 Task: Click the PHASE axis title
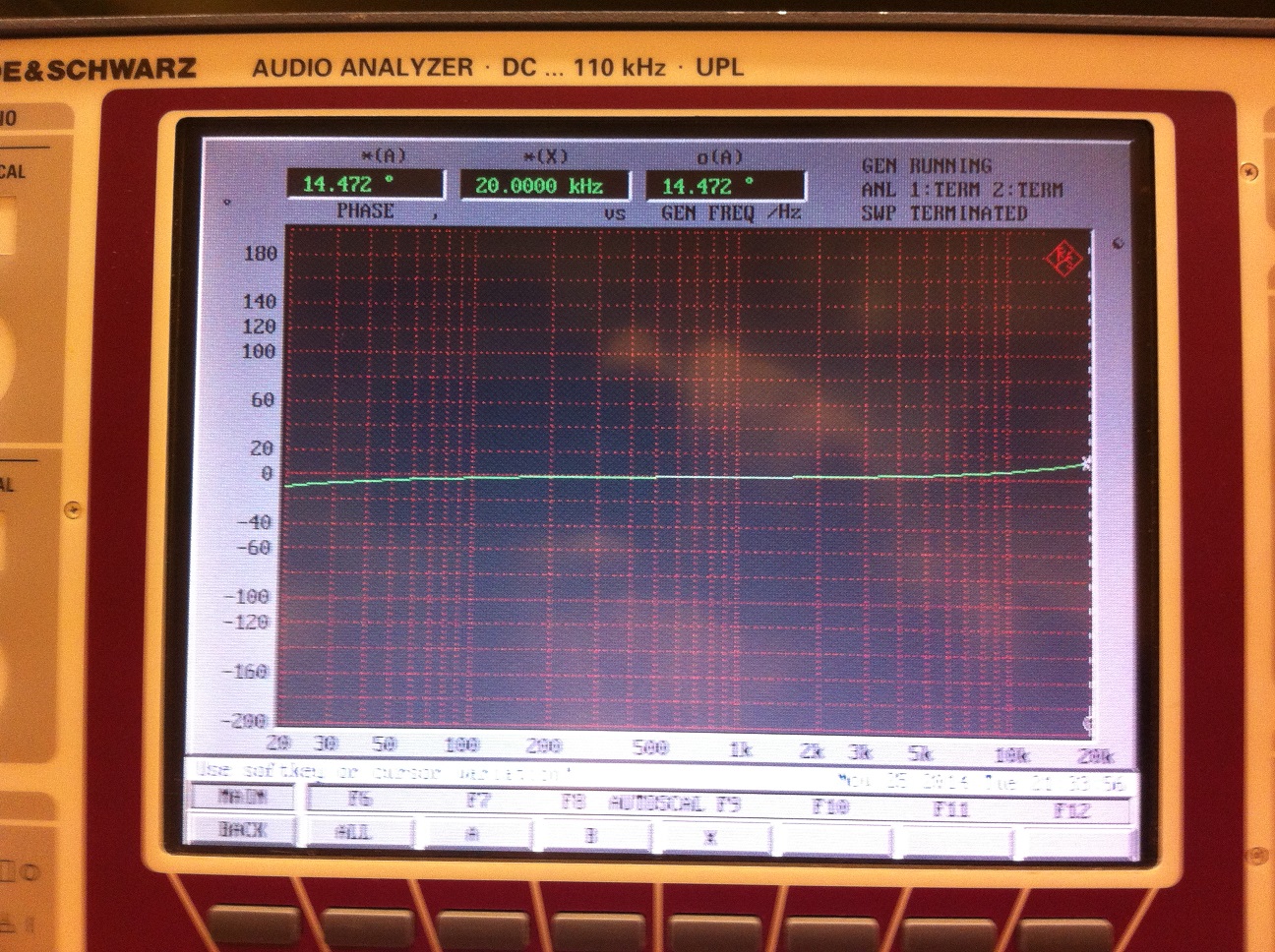click(x=365, y=210)
